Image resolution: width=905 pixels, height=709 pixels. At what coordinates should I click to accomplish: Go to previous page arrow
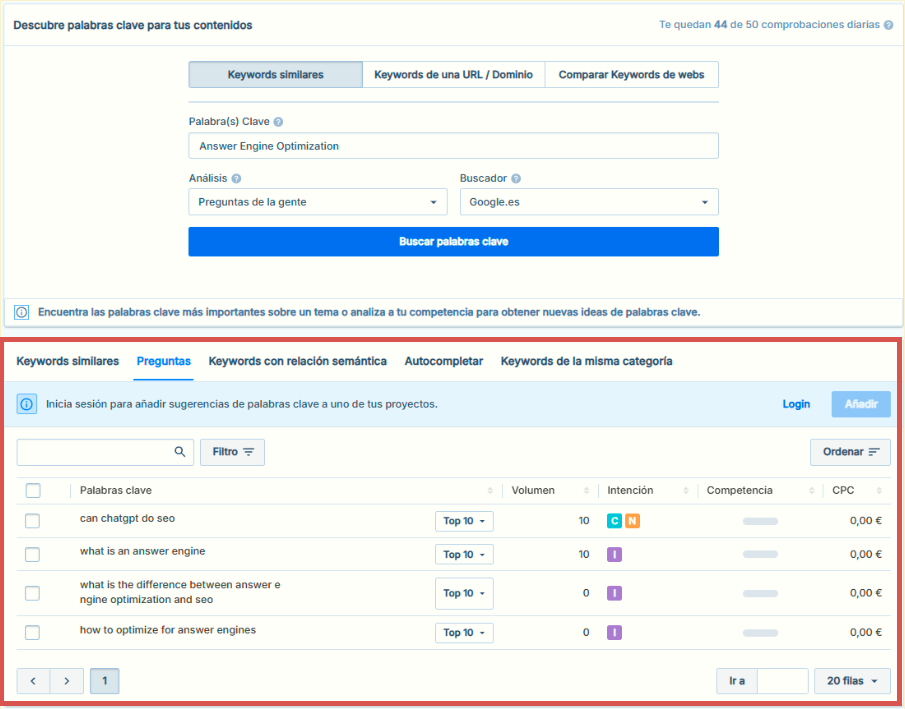pyautogui.click(x=33, y=681)
